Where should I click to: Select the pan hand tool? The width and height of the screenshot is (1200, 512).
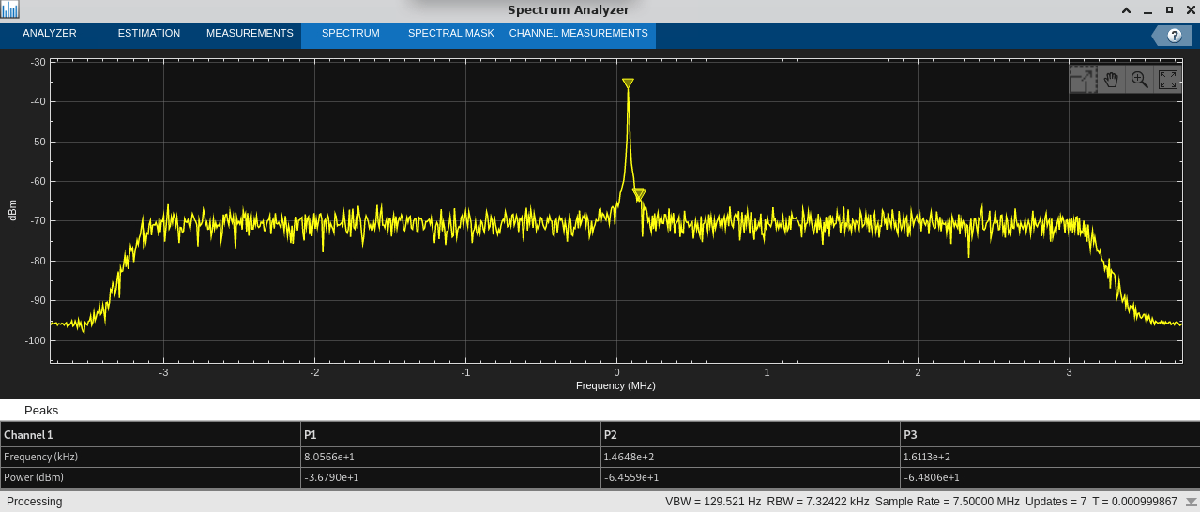(1110, 79)
